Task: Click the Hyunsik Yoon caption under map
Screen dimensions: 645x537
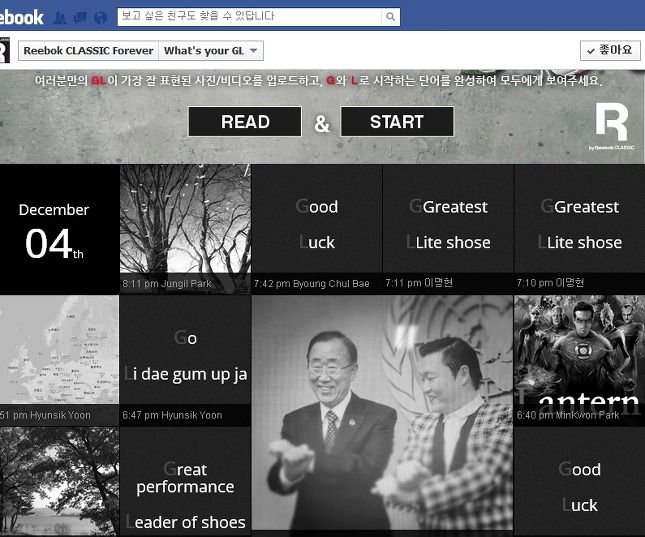Action: point(45,415)
